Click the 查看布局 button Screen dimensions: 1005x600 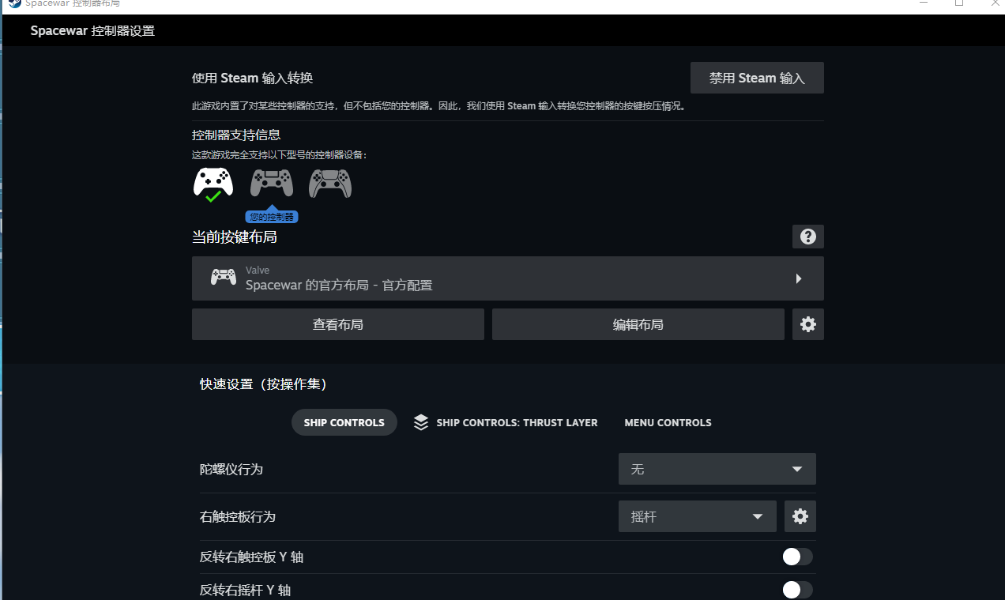338,324
